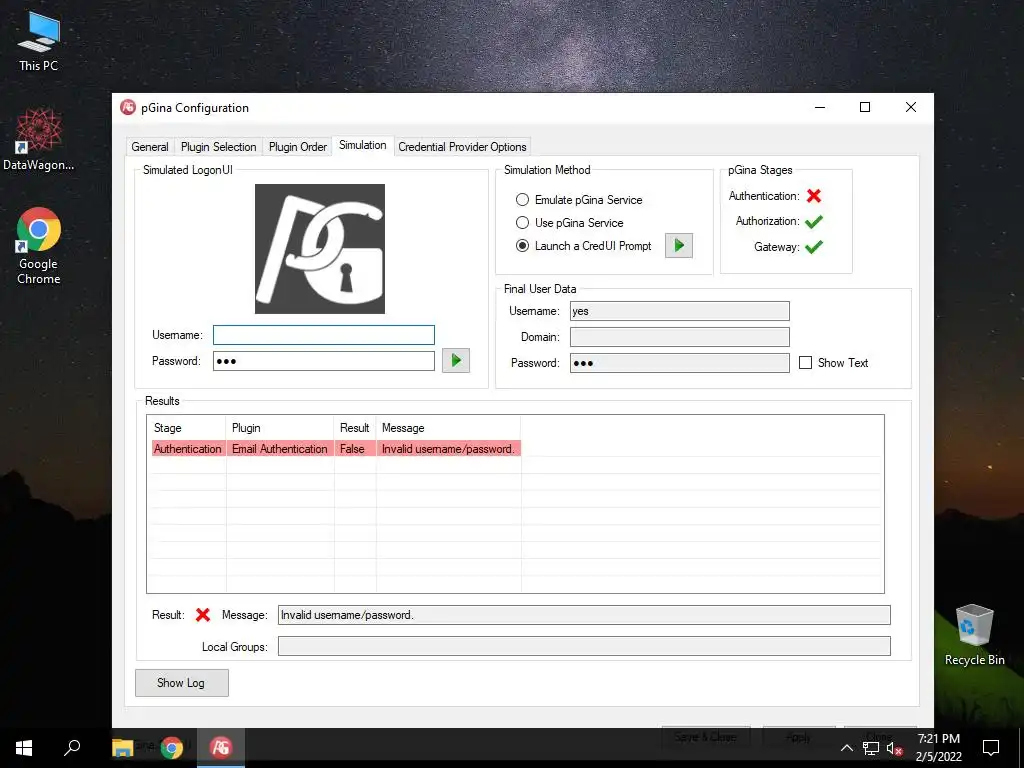Click the Invalid username/password row message cell
The width and height of the screenshot is (1024, 768).
449,449
